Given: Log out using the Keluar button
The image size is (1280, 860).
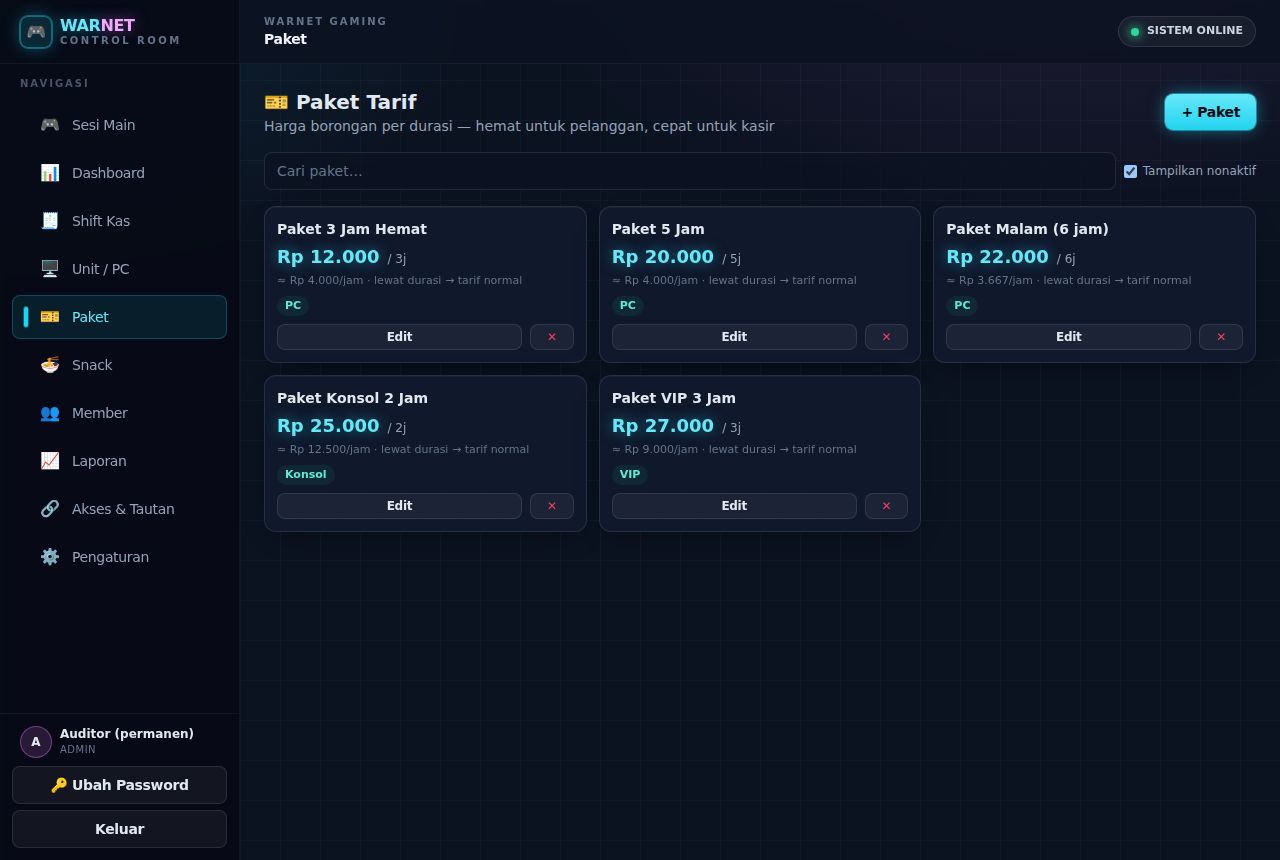Looking at the screenshot, I should click(x=120, y=829).
